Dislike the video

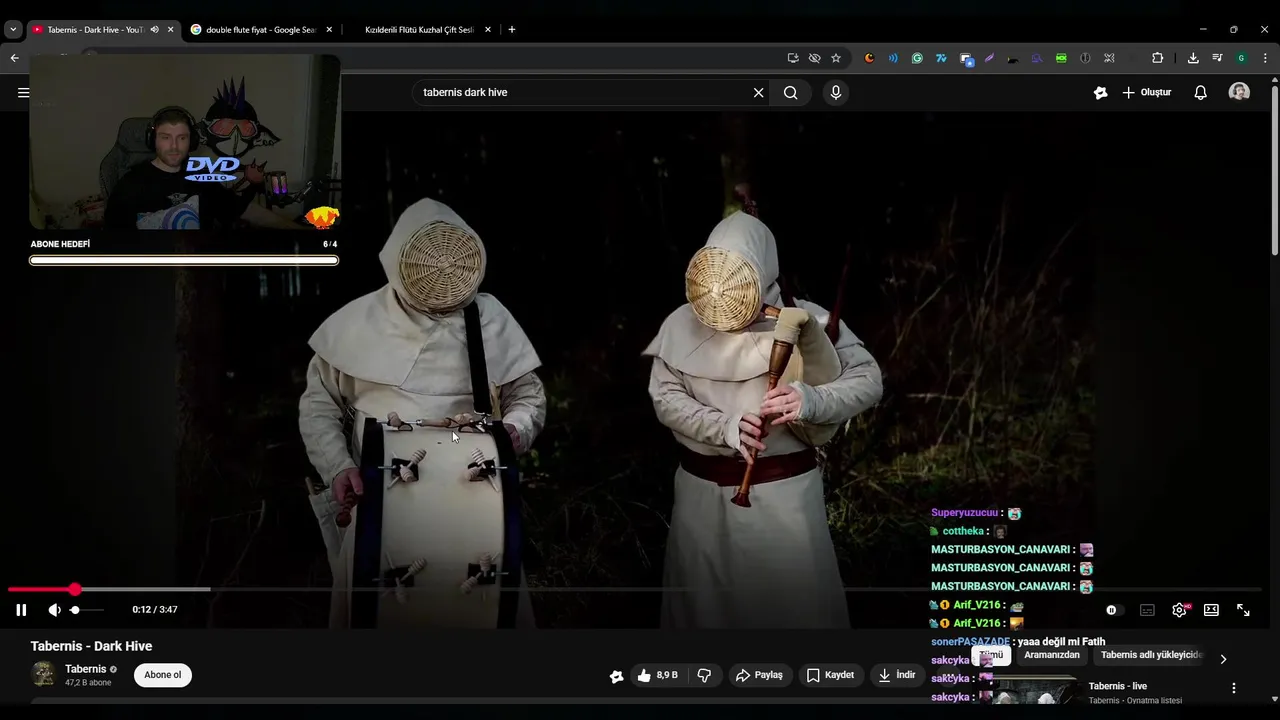[704, 675]
